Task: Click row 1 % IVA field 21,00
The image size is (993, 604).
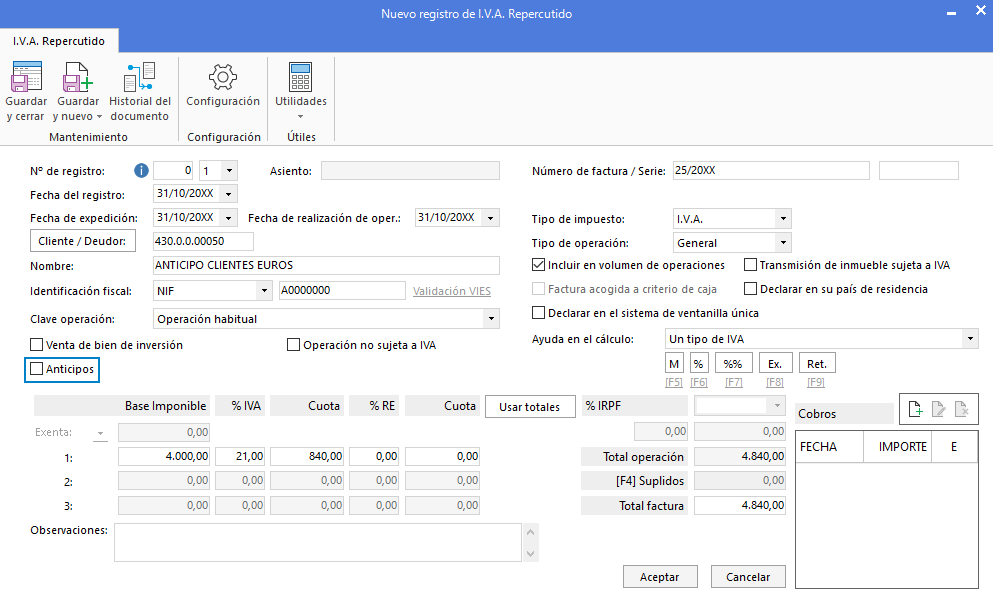Action: point(240,456)
